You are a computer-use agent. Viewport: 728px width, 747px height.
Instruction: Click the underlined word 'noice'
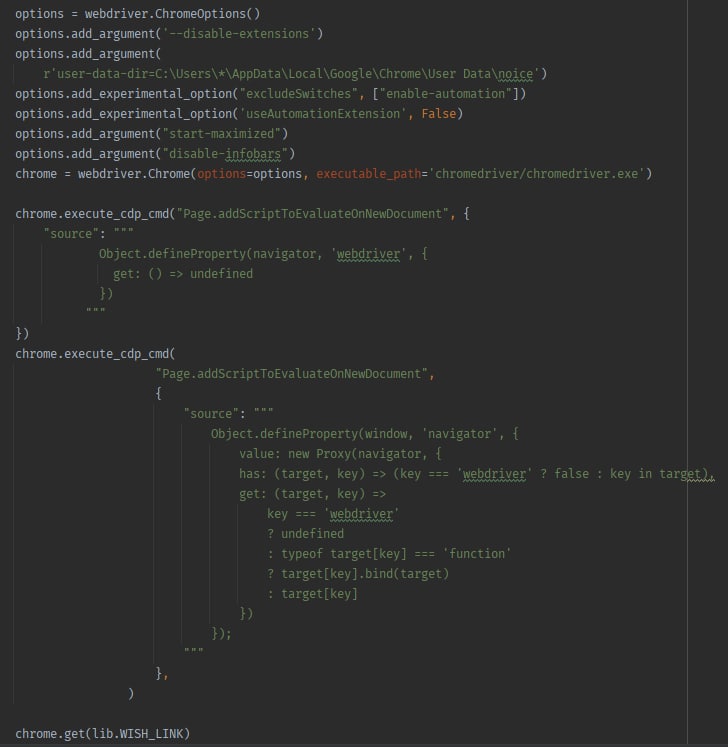tap(515, 74)
